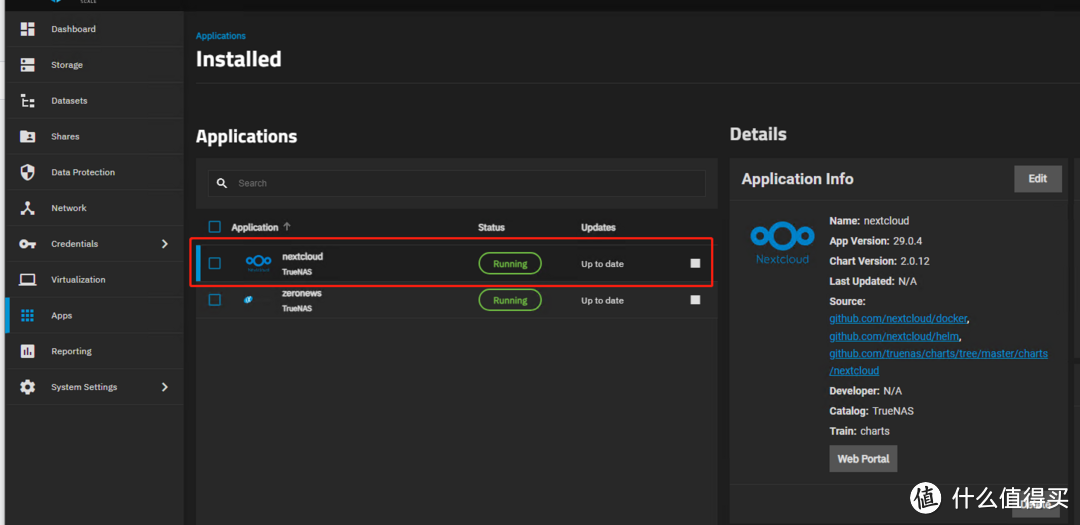Open the Reporting chart icon
The image size is (1080, 525).
[28, 351]
